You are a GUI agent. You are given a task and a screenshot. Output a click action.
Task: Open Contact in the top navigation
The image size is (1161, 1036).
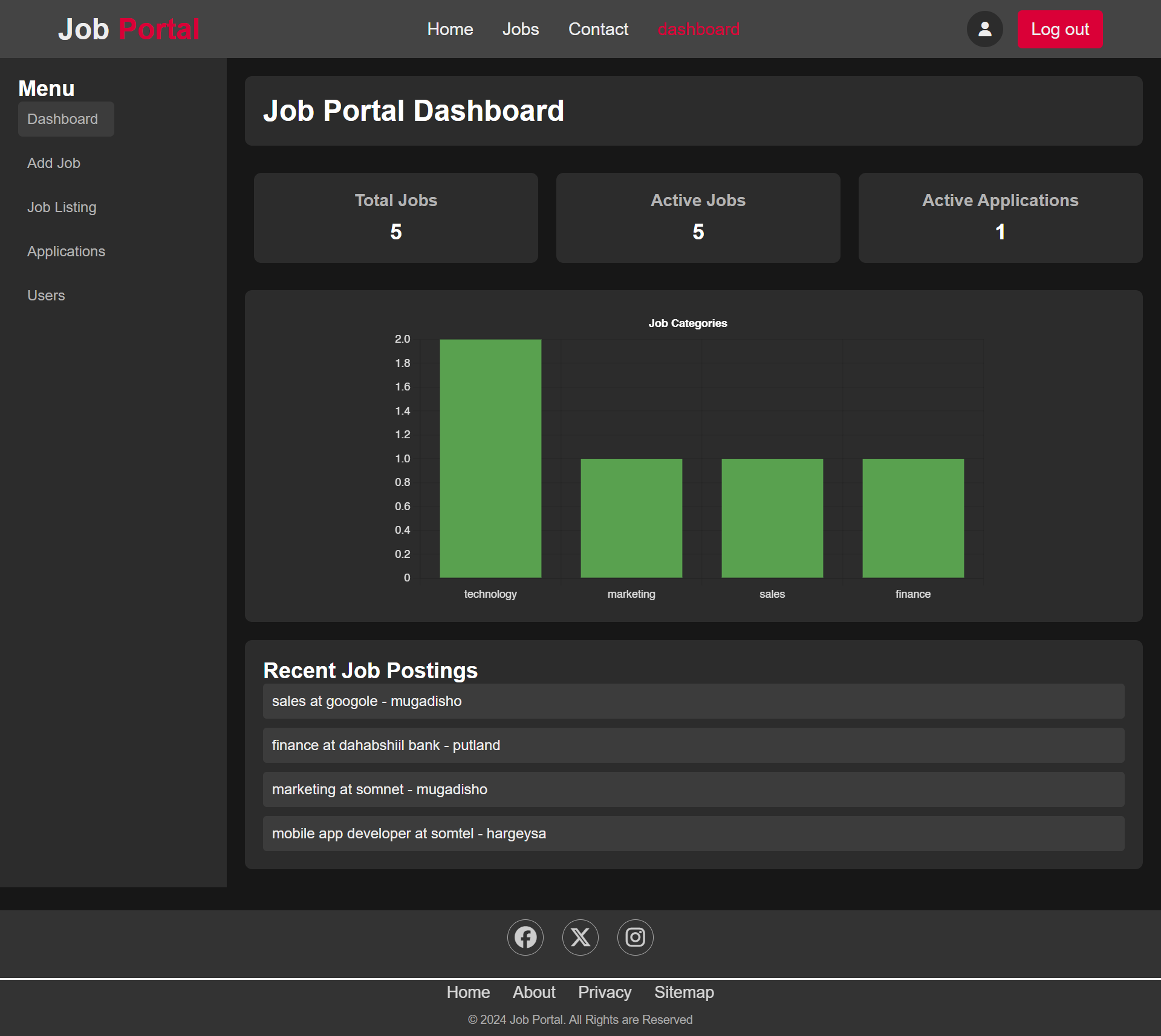(x=598, y=29)
